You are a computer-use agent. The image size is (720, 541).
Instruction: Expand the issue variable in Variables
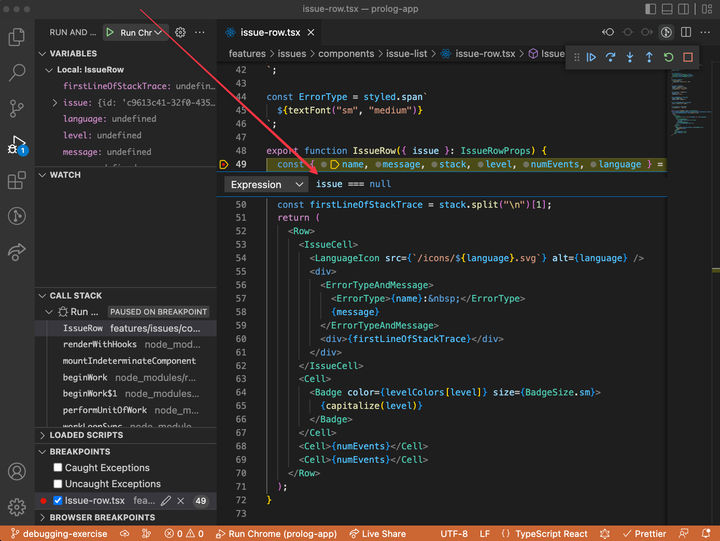click(x=55, y=103)
